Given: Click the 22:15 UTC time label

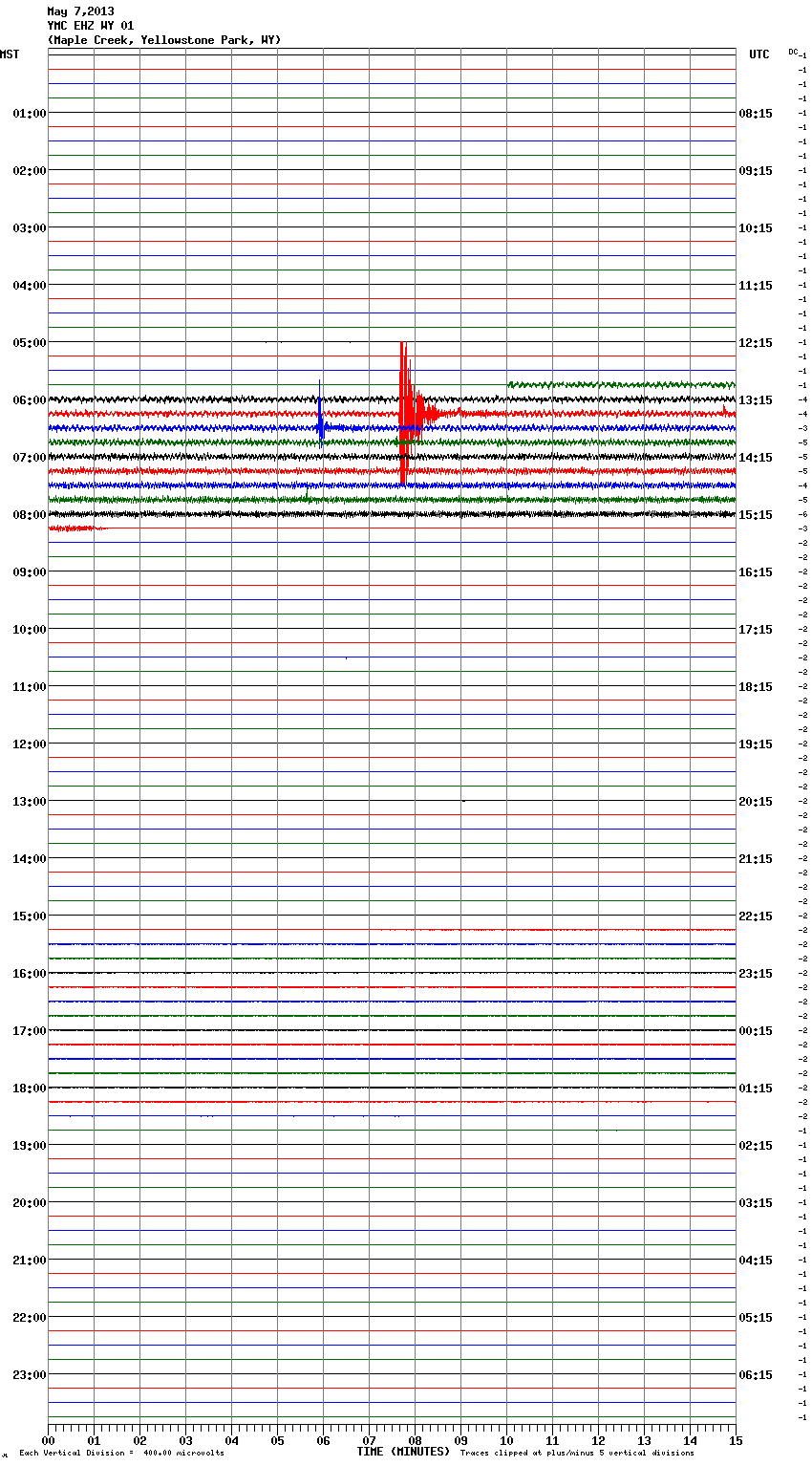Looking at the screenshot, I should coord(756,916).
